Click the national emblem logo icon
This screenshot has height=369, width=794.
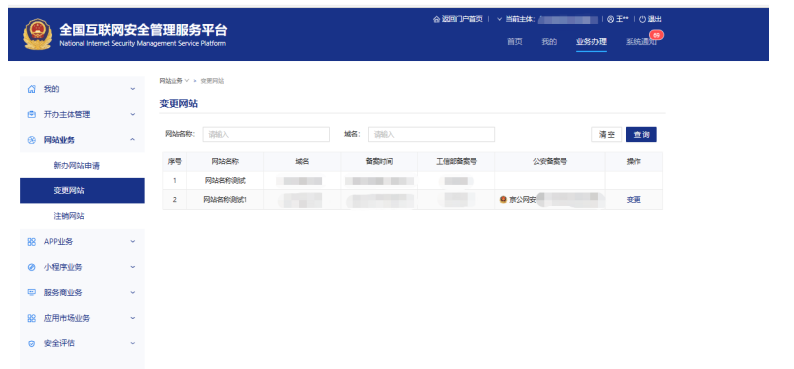(37, 34)
